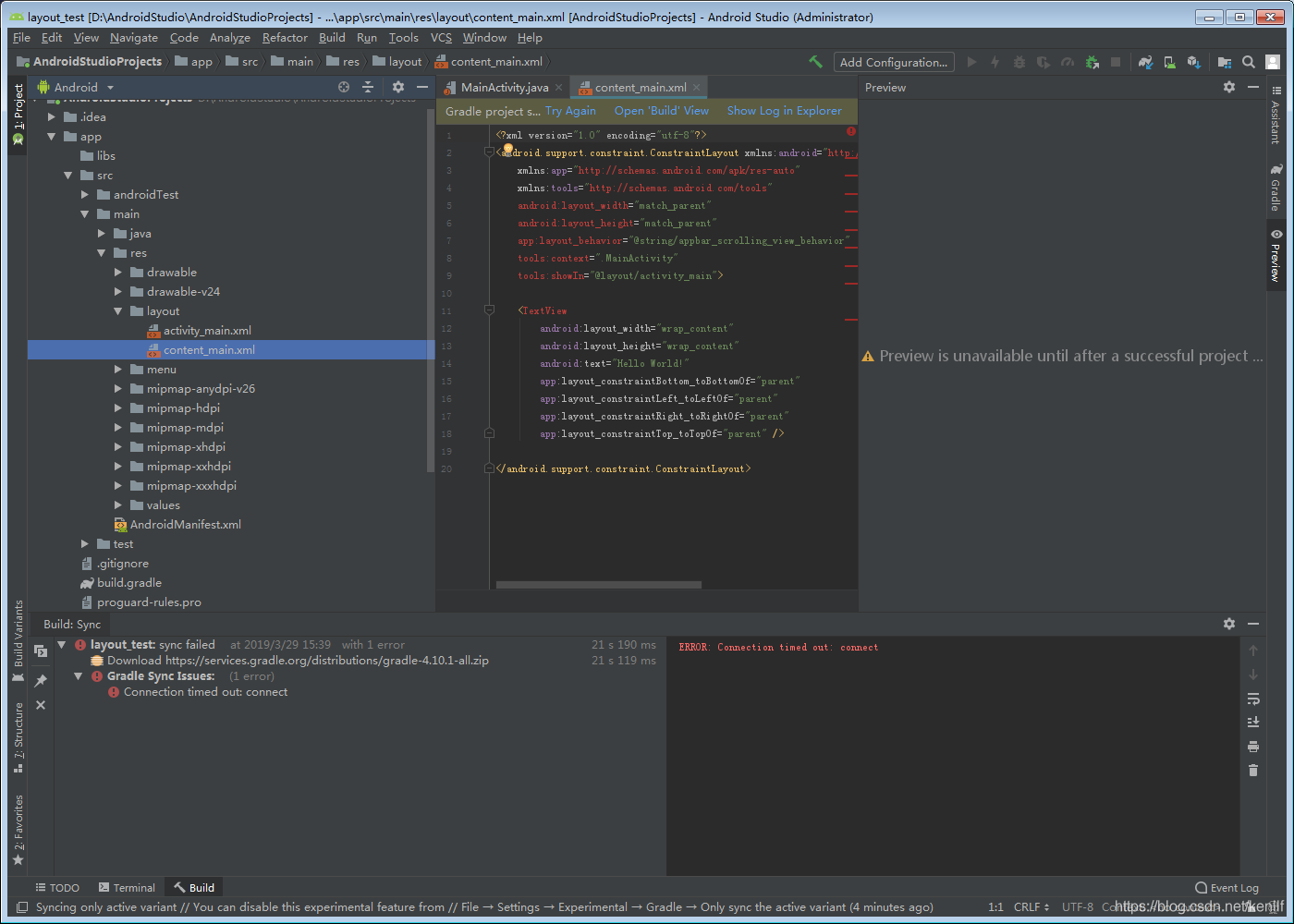
Task: Click the user account avatar icon
Action: [1273, 62]
